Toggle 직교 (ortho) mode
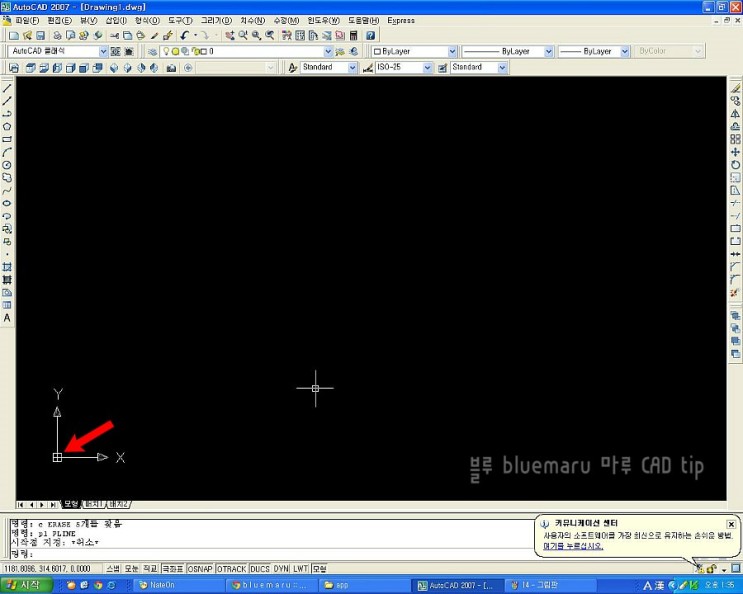Screen dimensions: 743x594 point(151,569)
